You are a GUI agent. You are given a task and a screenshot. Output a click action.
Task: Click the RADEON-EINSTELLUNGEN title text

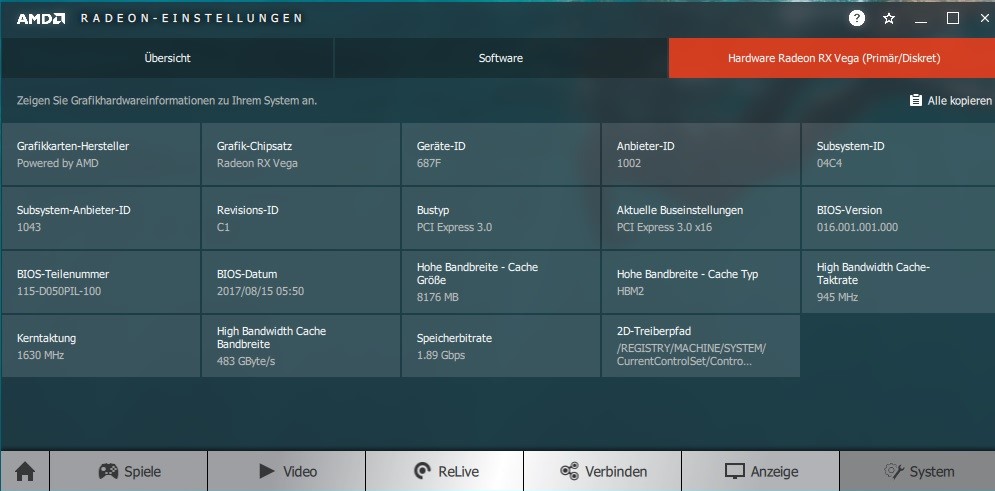point(192,18)
